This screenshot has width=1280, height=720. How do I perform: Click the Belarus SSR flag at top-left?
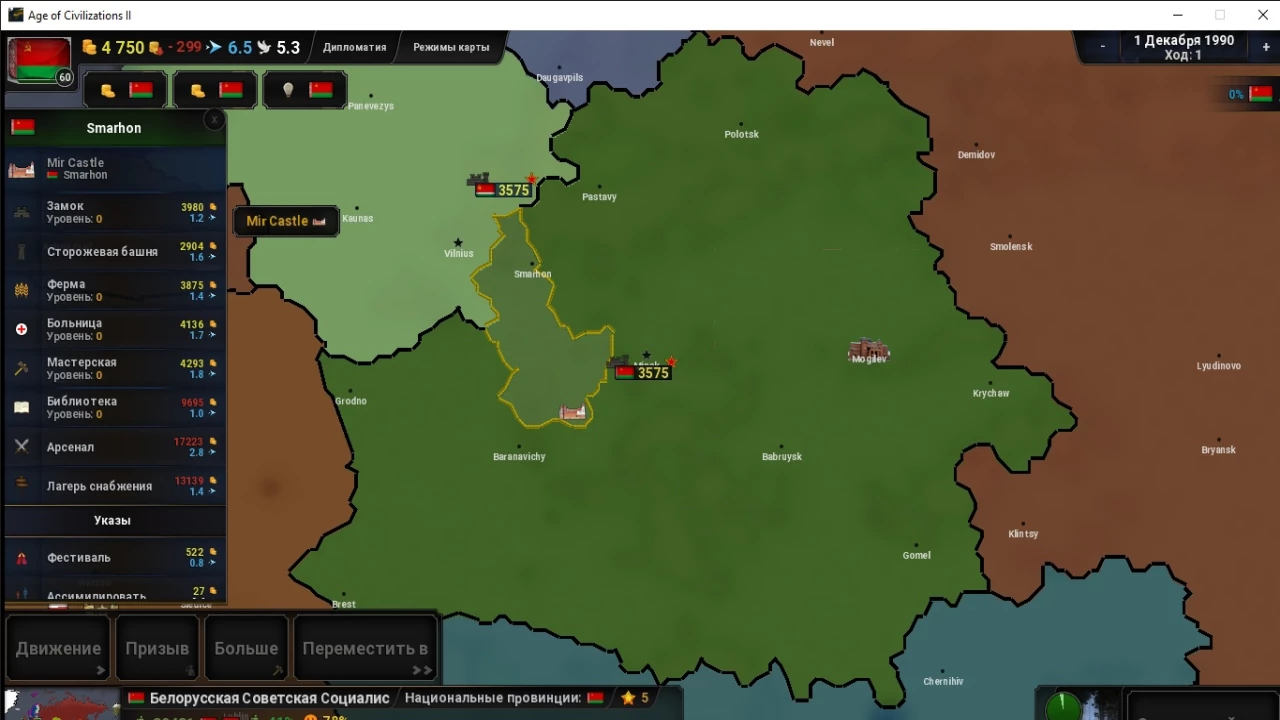(x=40, y=61)
